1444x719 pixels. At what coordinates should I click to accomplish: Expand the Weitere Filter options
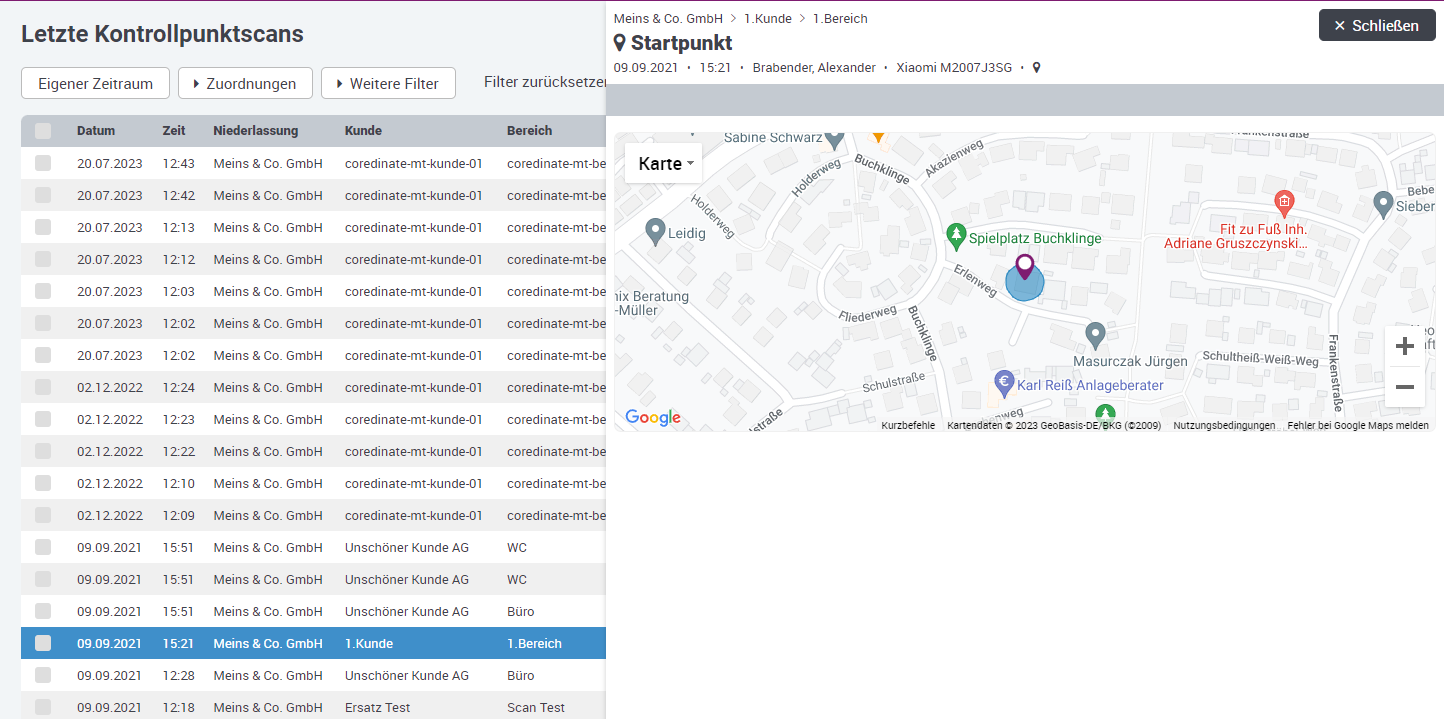tap(388, 84)
